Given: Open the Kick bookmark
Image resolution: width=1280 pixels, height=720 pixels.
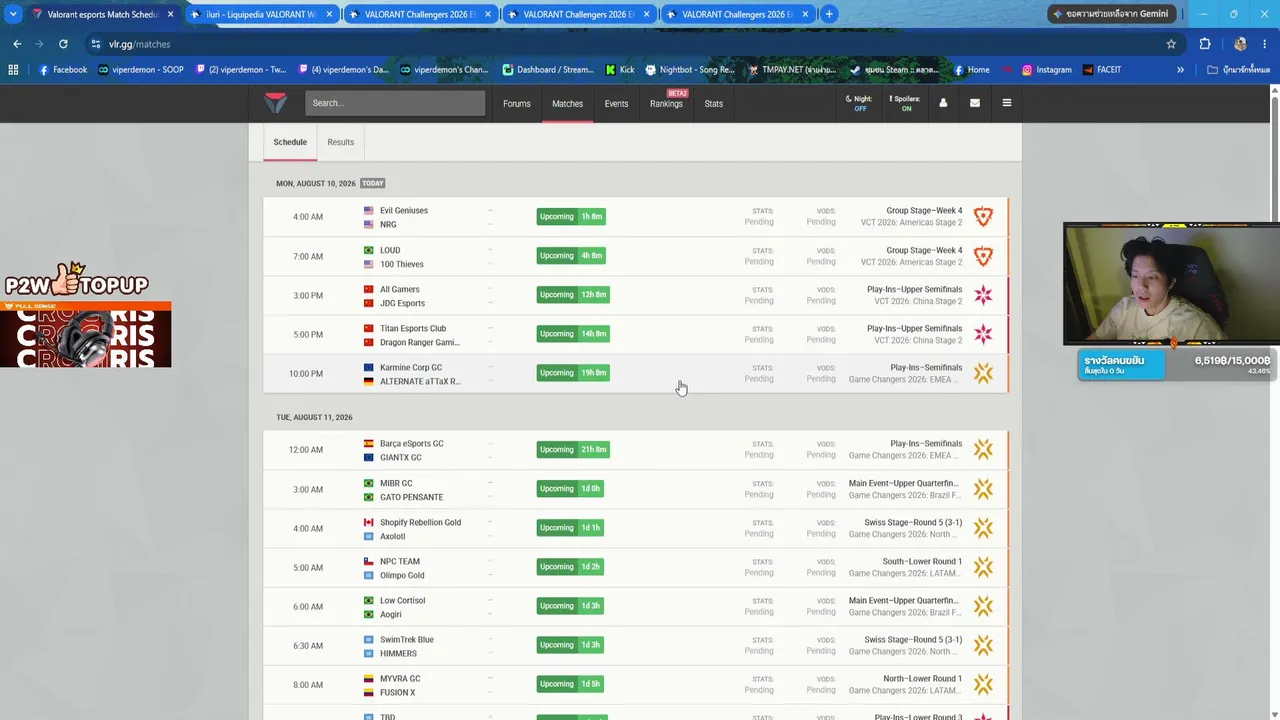Looking at the screenshot, I should [620, 70].
